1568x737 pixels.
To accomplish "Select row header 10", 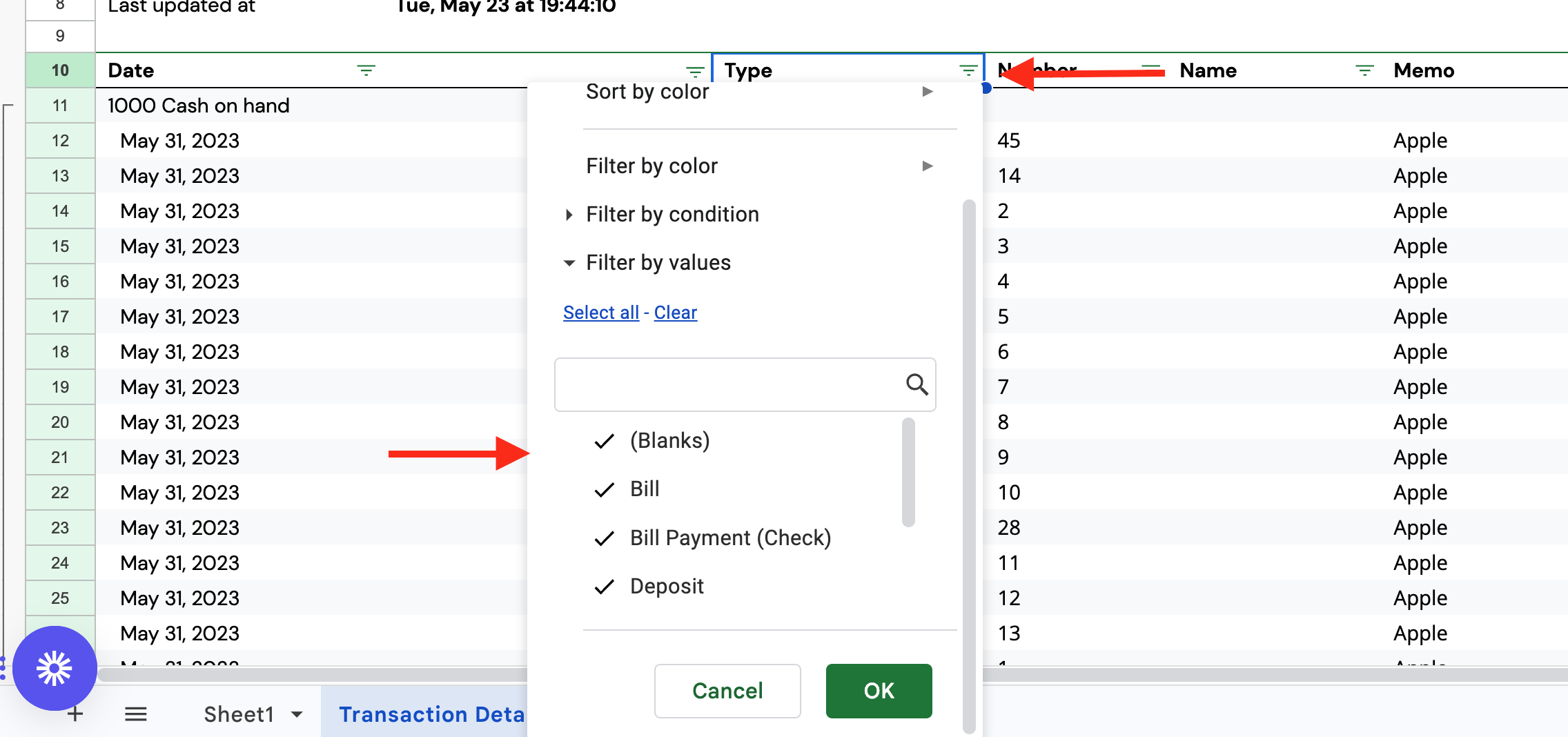I will point(60,70).
